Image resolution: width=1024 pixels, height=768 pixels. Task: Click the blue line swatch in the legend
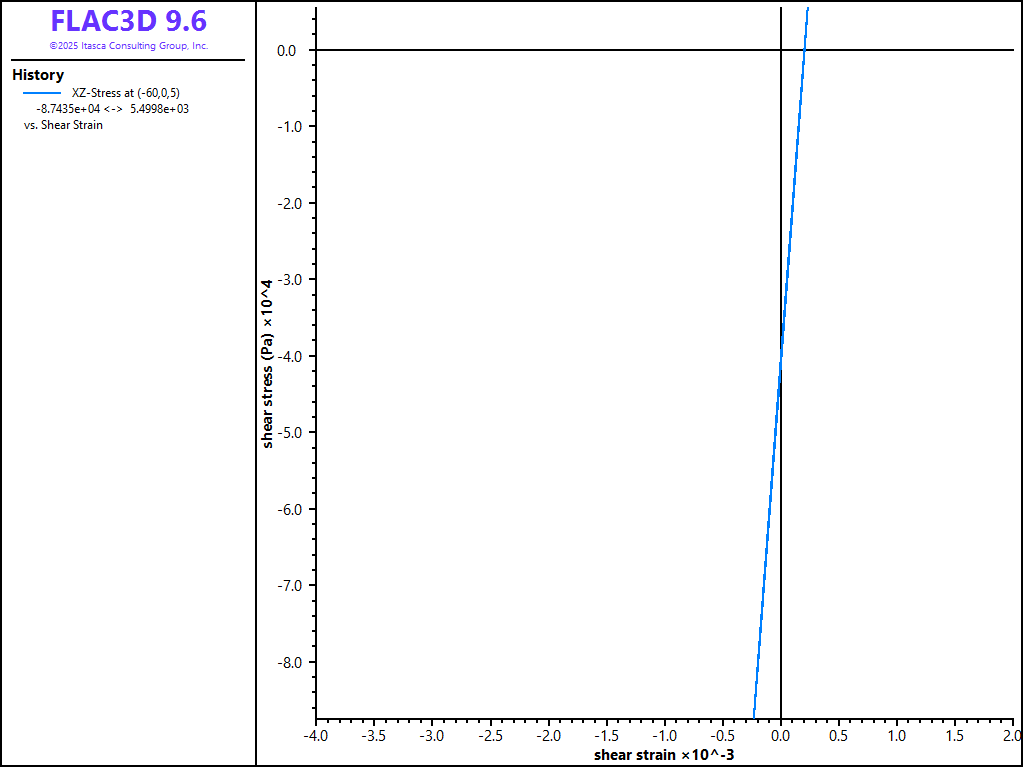pyautogui.click(x=41, y=93)
